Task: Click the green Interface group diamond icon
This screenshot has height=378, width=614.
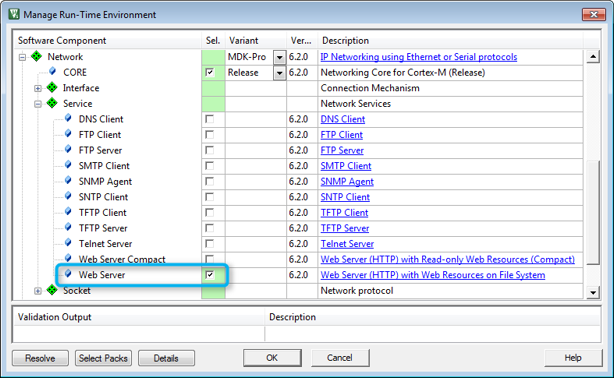Action: [52, 87]
